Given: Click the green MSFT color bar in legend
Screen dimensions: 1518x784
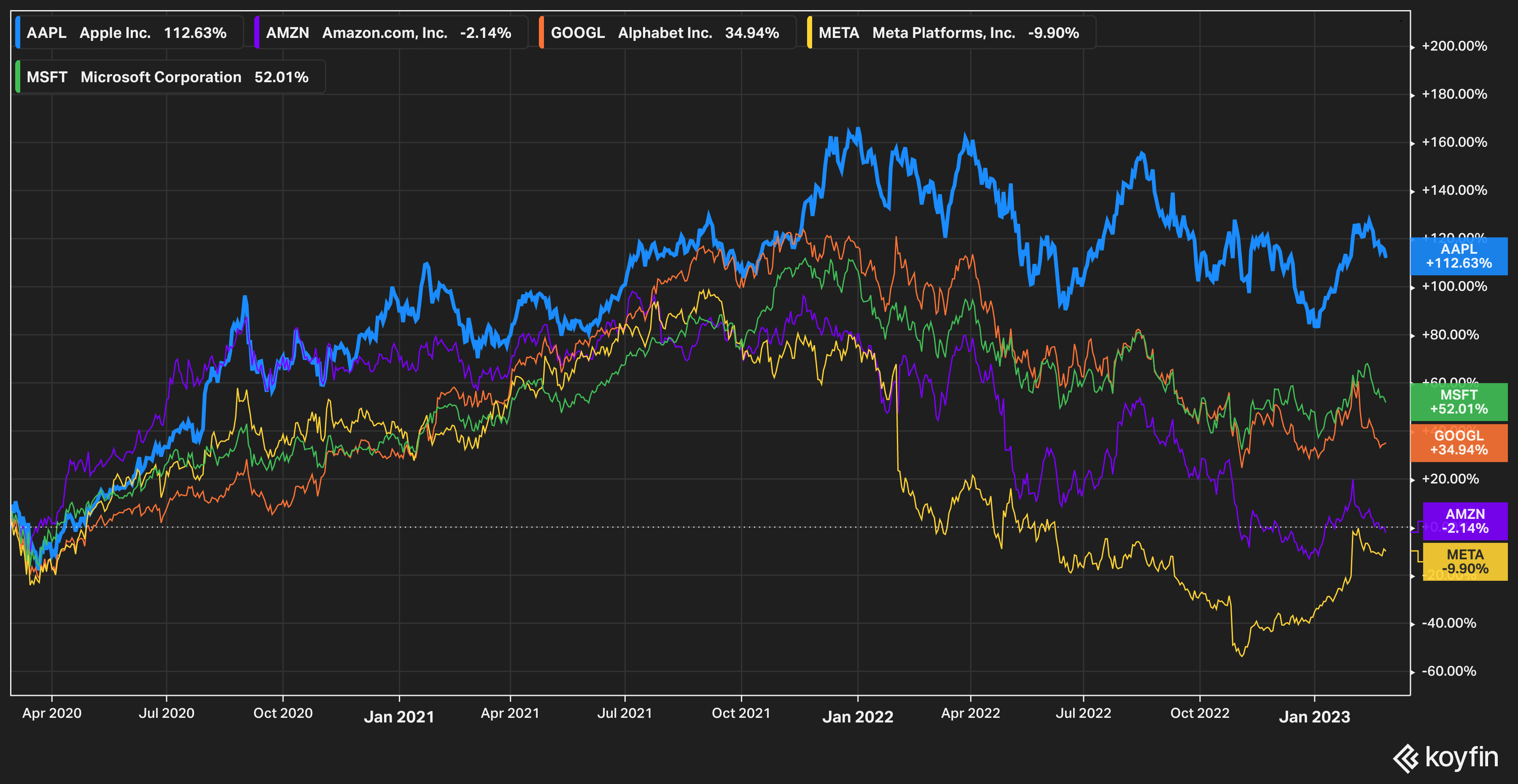Looking at the screenshot, I should 18,77.
